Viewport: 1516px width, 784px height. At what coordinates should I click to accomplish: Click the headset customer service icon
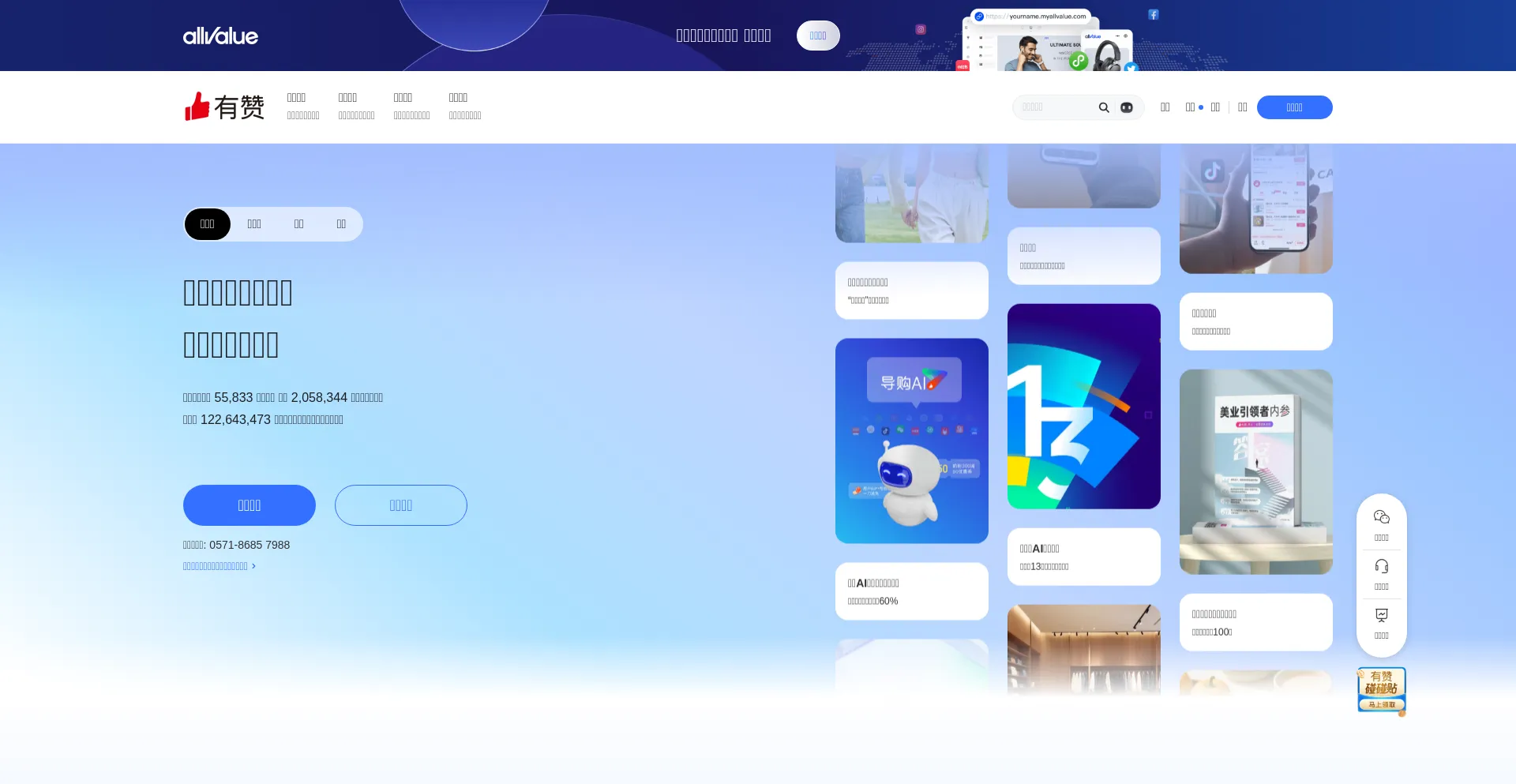pos(1381,567)
